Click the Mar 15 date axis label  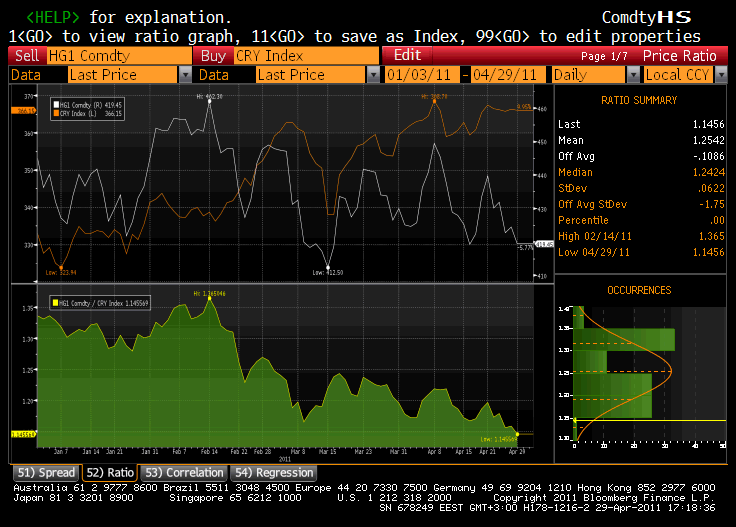tap(328, 451)
